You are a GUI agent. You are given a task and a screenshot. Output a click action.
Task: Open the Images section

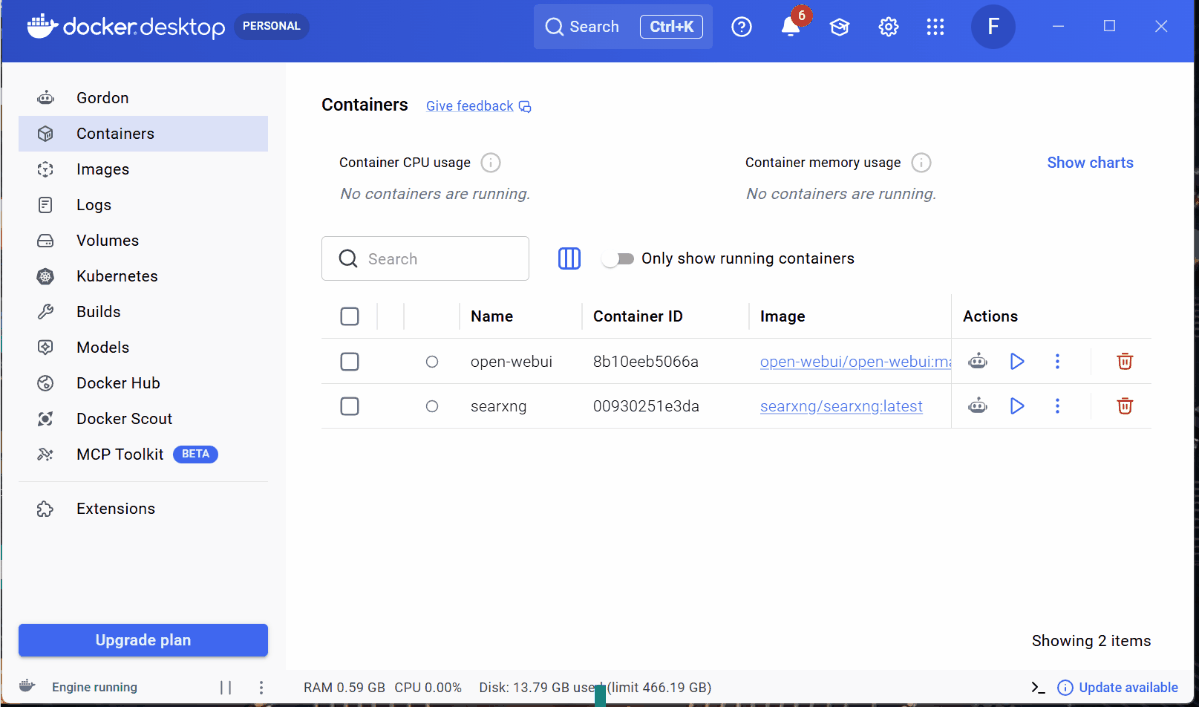pos(143,169)
